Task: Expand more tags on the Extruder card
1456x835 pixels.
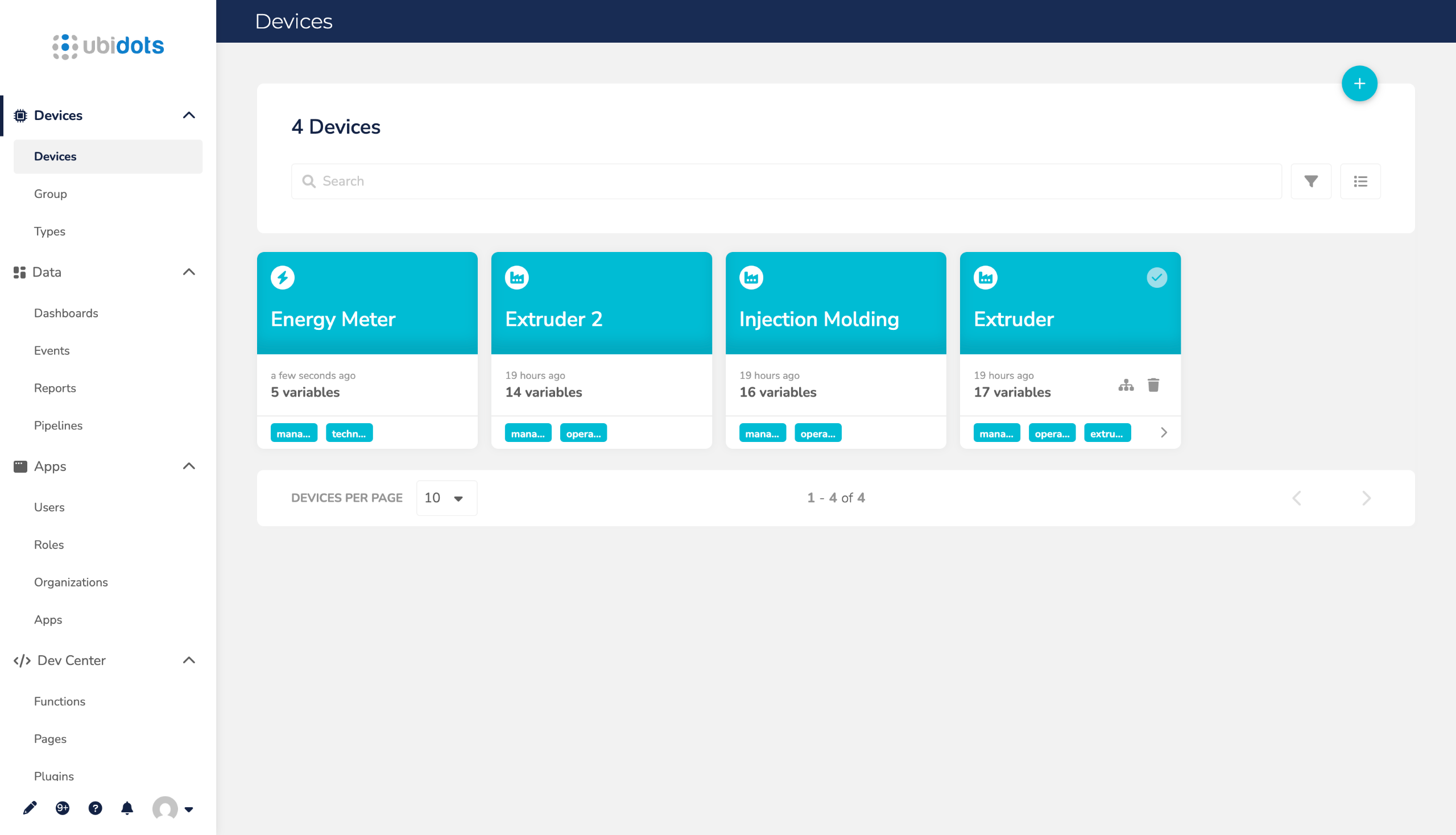Action: click(1163, 432)
